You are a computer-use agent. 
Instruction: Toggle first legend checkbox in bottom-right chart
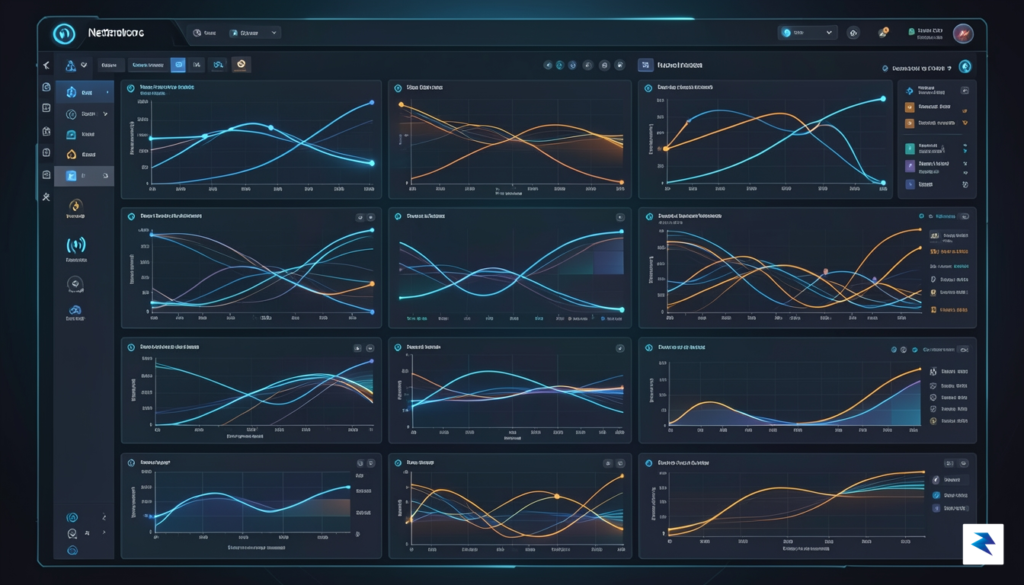tap(936, 480)
